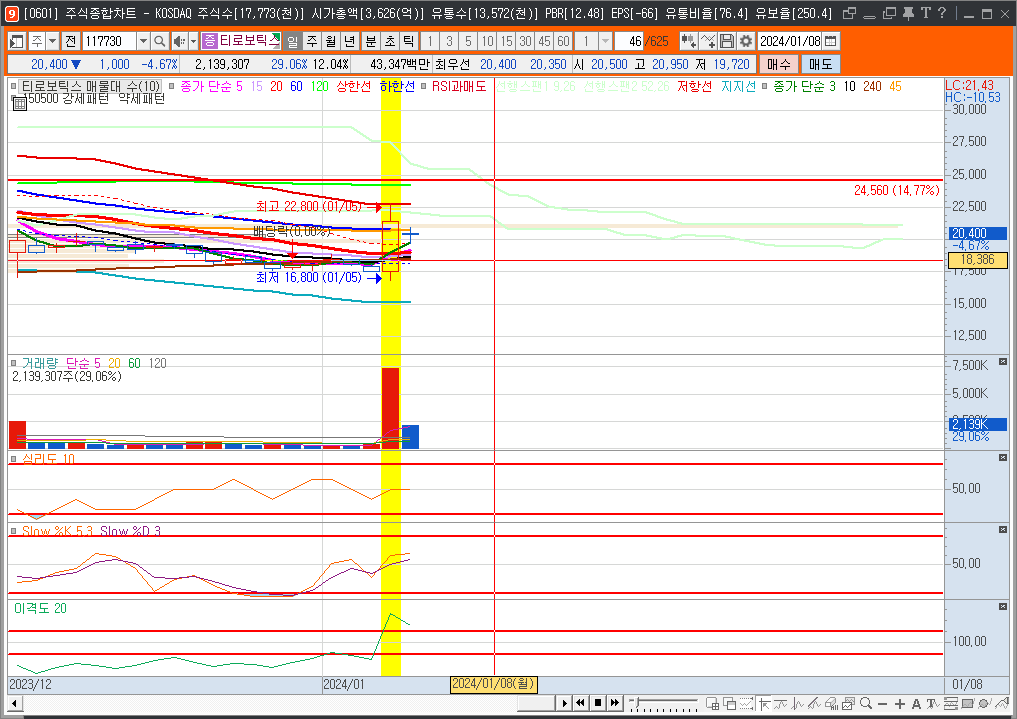Open the stock search magnifier
This screenshot has height=719, width=1017.
pos(160,41)
